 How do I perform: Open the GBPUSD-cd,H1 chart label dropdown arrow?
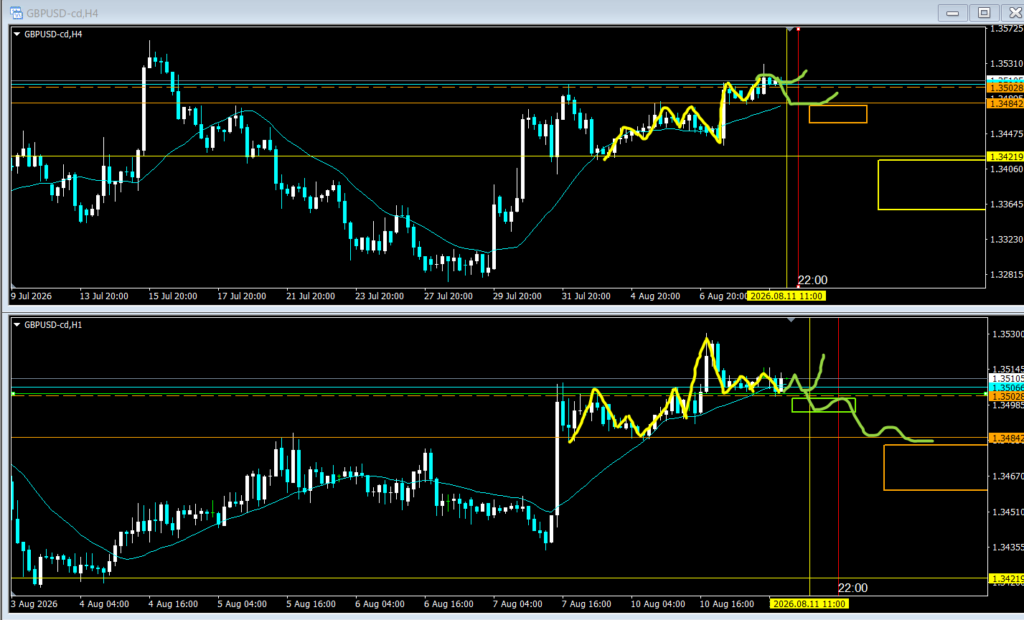coord(17,325)
